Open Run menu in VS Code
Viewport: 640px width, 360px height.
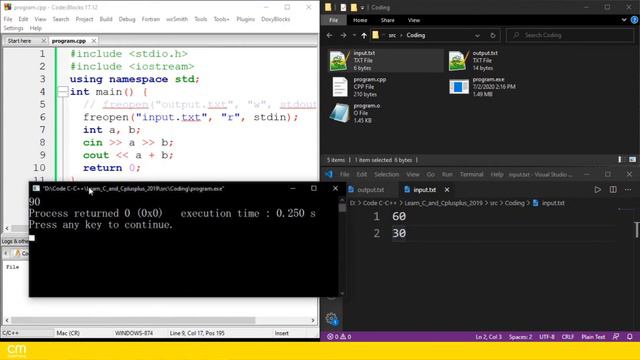click(x=447, y=174)
